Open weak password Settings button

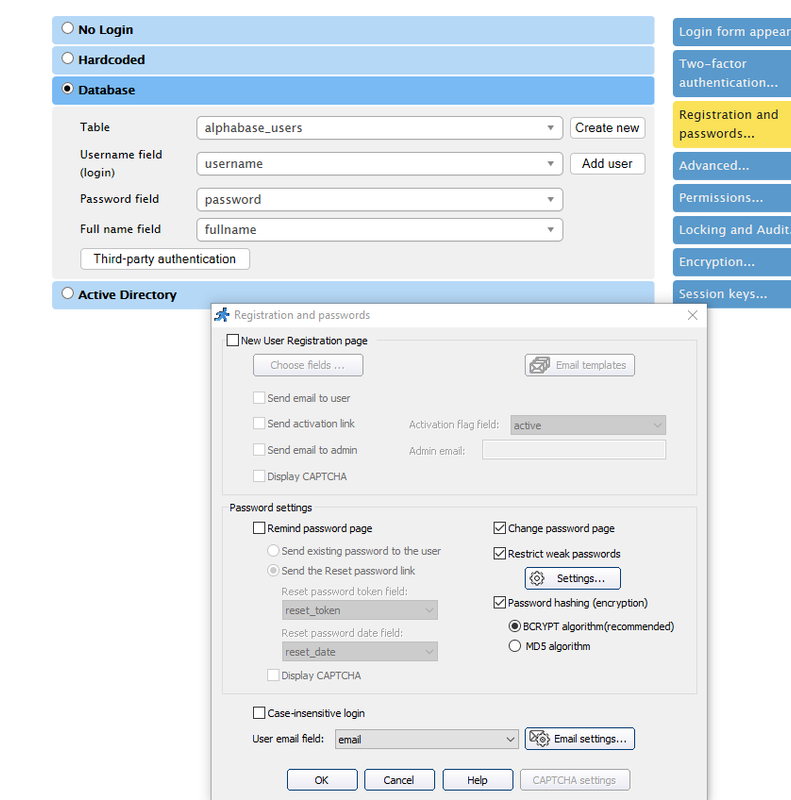(573, 578)
